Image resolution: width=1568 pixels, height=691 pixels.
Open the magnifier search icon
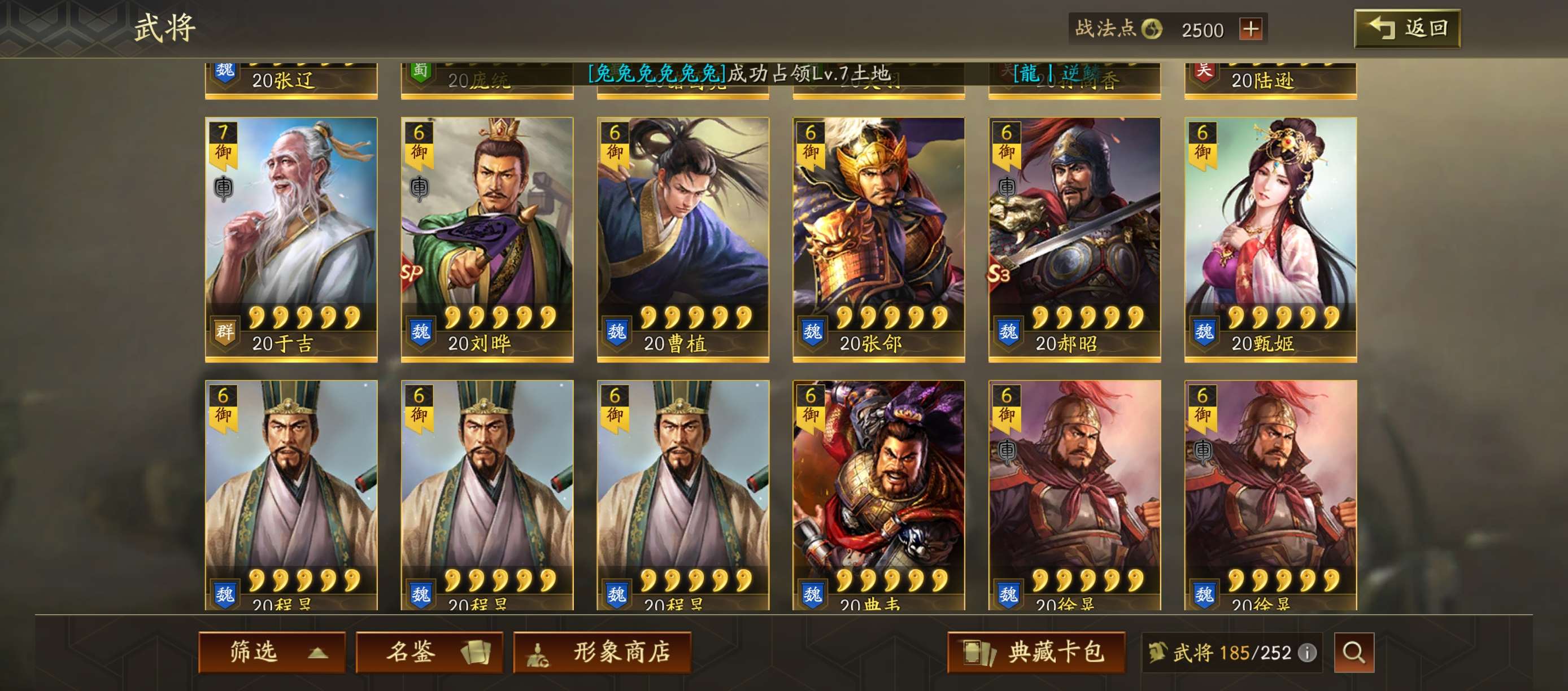click(x=1354, y=653)
